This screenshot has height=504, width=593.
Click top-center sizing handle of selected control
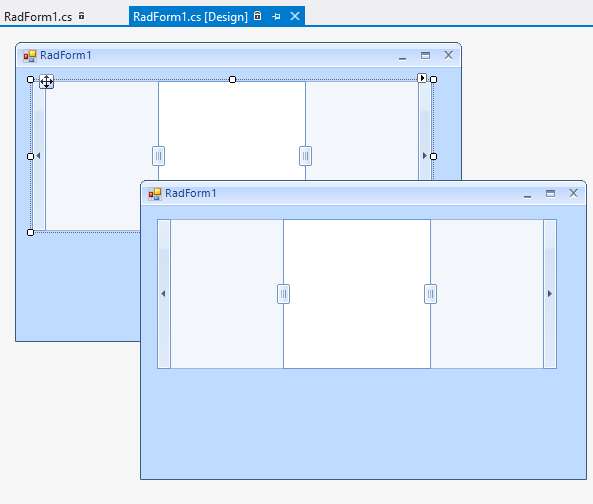pyautogui.click(x=233, y=79)
